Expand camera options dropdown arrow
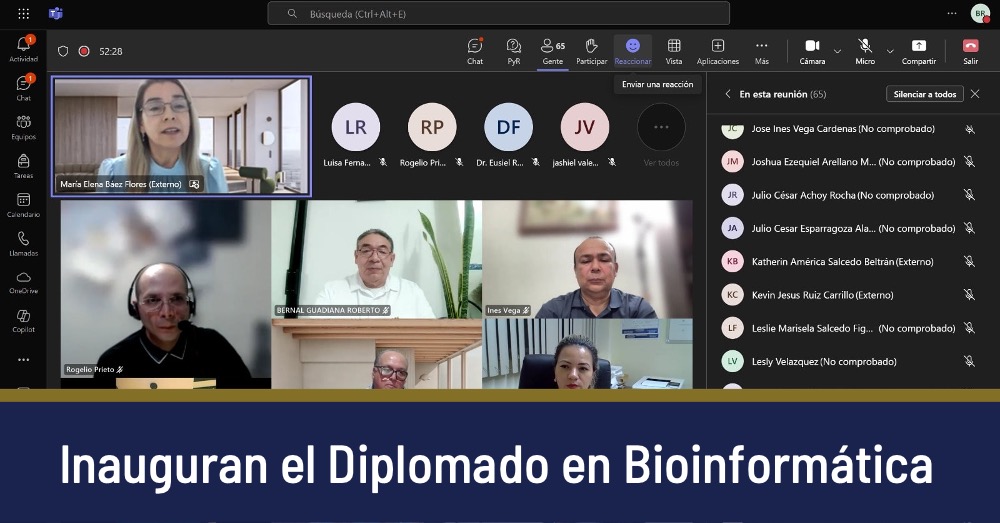Screen dimensions: 1000x523 (838, 51)
